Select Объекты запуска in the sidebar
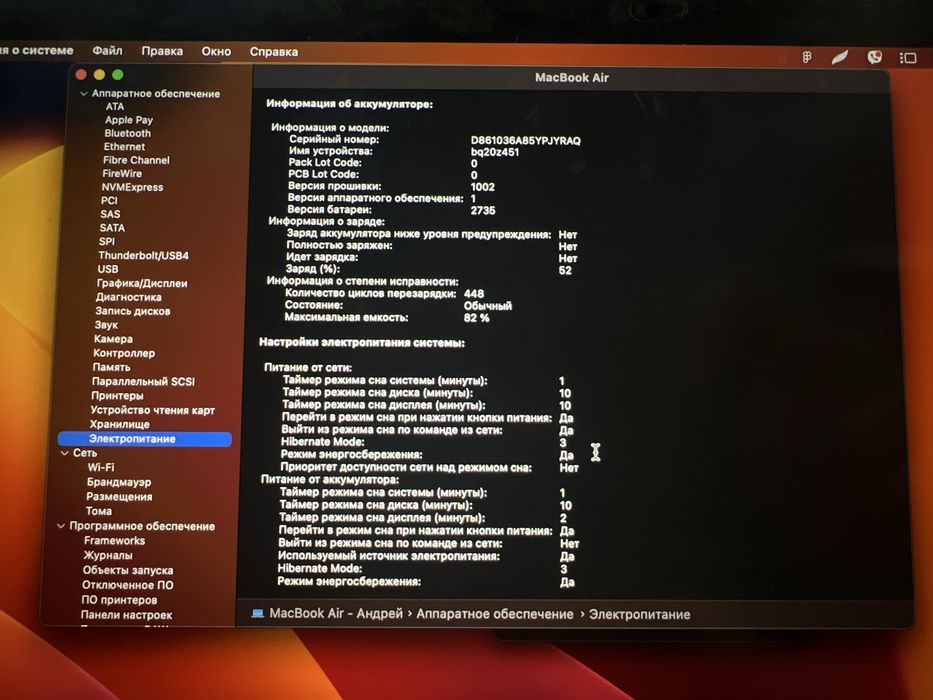The image size is (933, 700). point(128,570)
